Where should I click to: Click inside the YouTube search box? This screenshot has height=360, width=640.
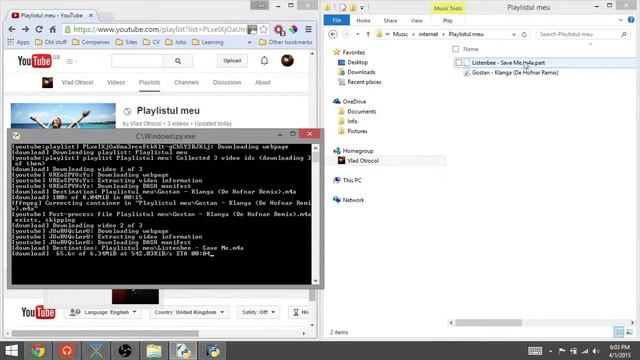(x=137, y=61)
